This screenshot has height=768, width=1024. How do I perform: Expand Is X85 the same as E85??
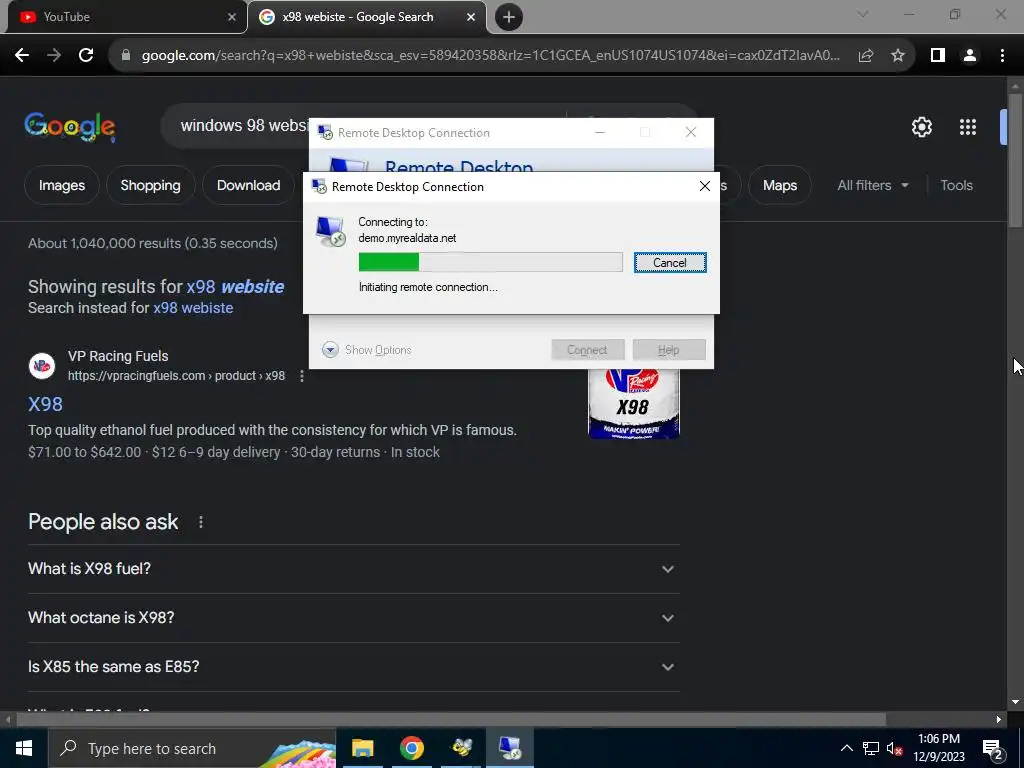pyautogui.click(x=353, y=667)
